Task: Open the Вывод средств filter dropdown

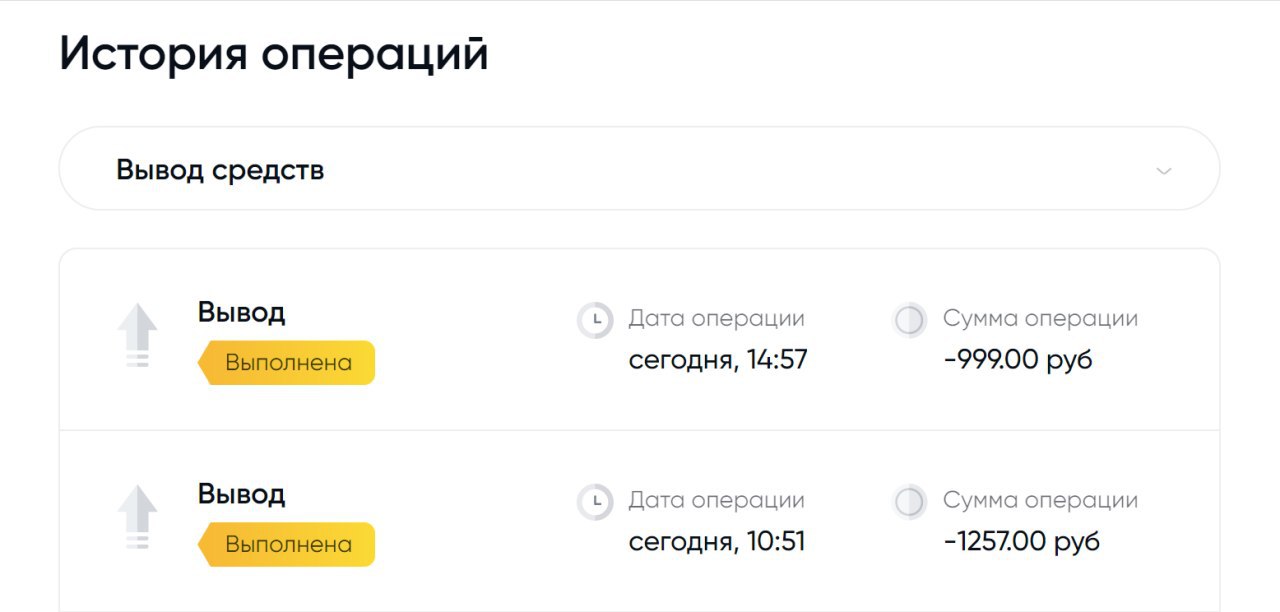Action: click(x=639, y=169)
